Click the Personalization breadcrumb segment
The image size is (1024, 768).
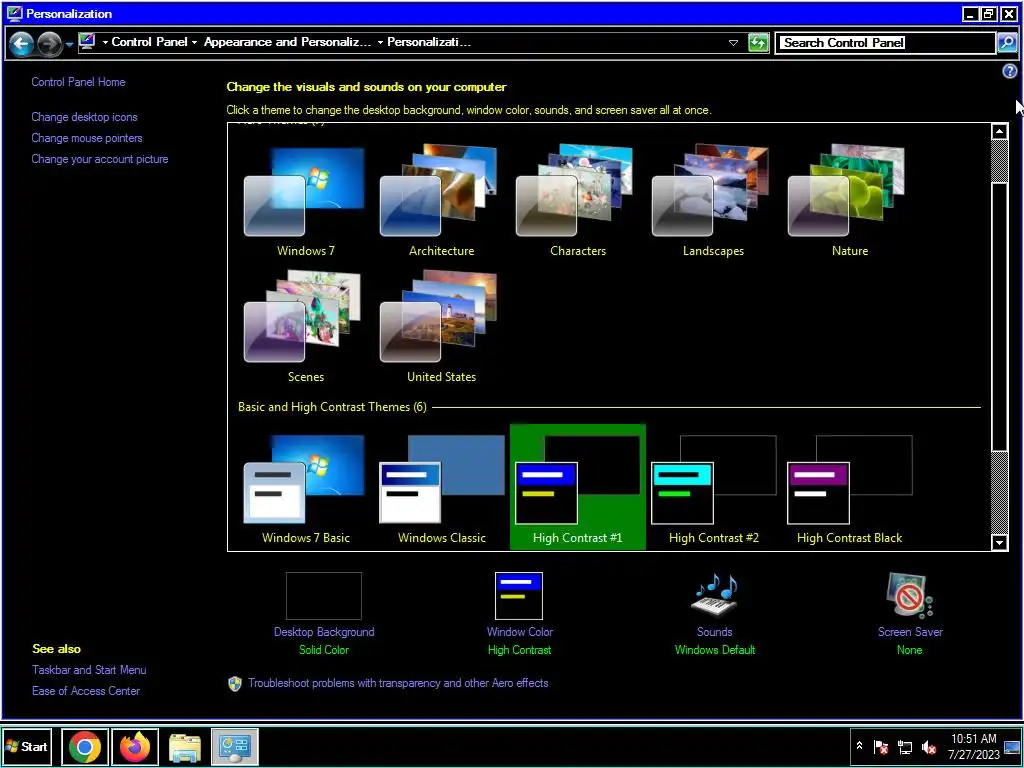[428, 42]
